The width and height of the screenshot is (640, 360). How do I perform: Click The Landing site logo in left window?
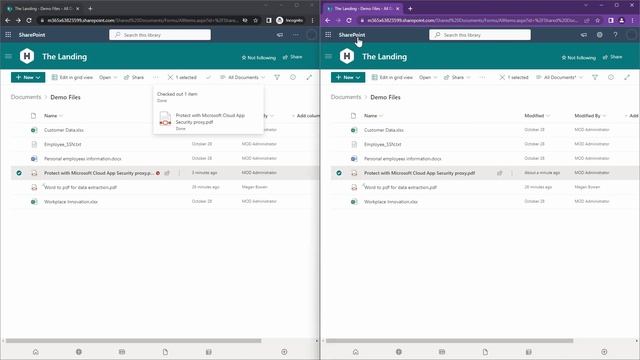coord(27,56)
